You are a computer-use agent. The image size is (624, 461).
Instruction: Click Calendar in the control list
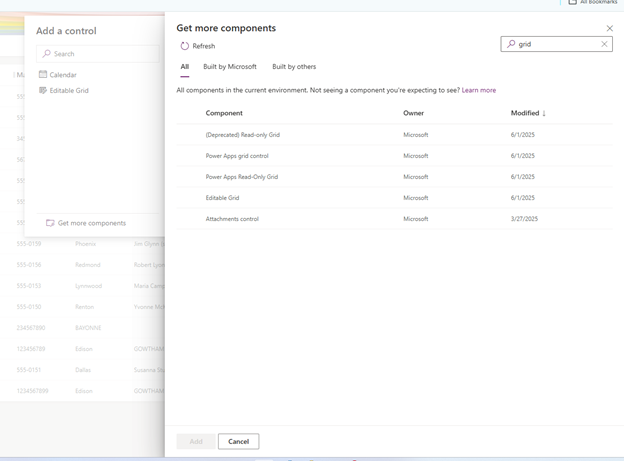tap(63, 75)
